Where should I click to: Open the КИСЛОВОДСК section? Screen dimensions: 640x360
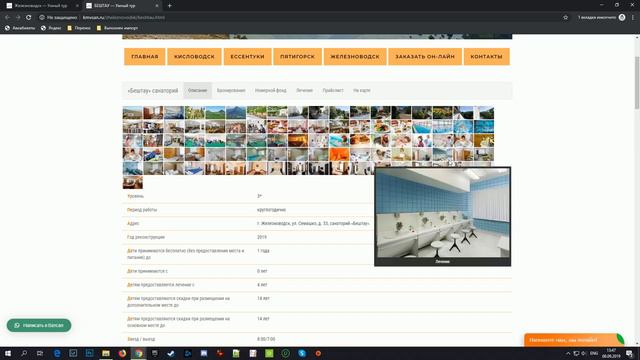coord(194,57)
